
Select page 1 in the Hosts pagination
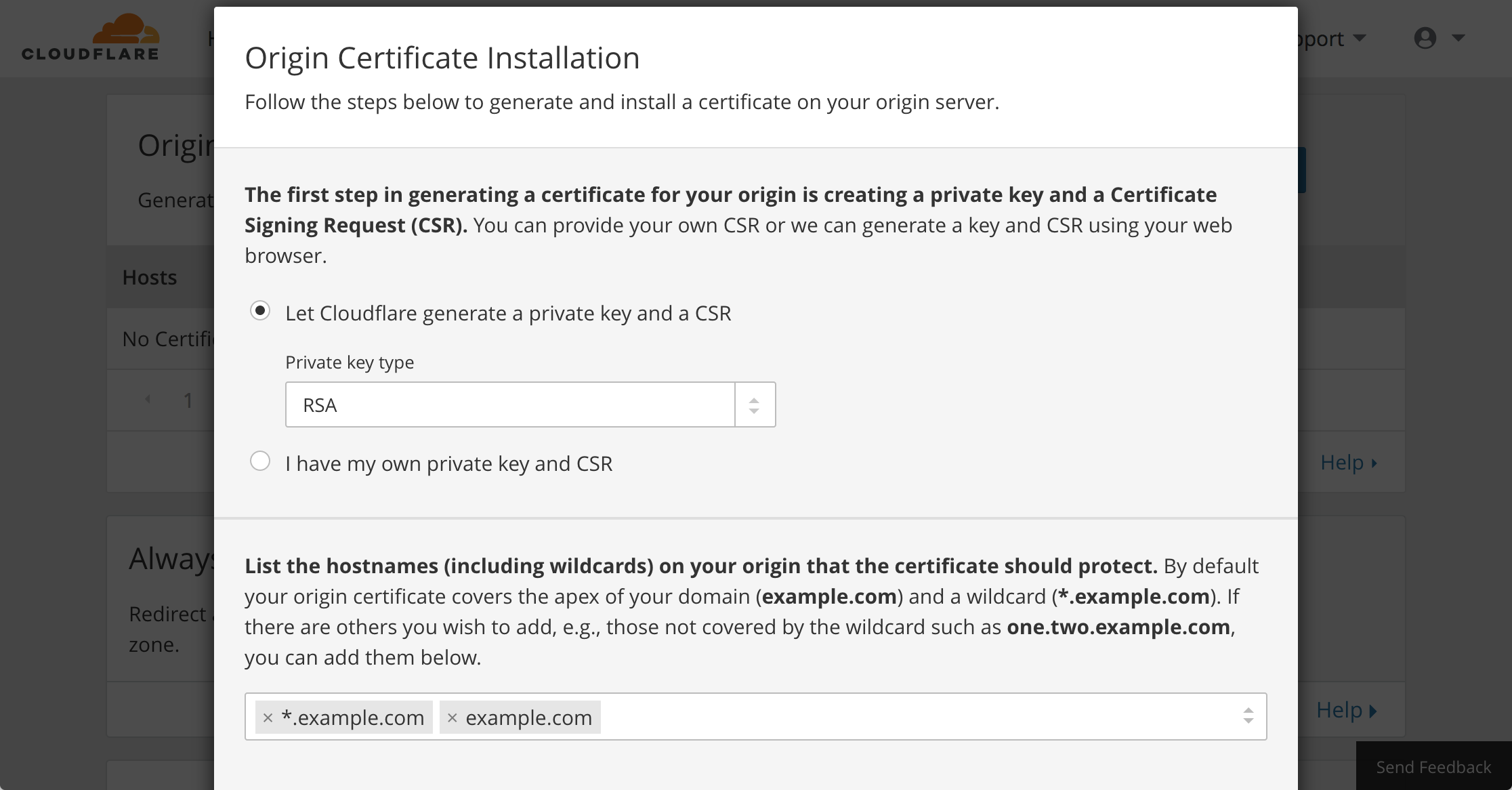189,400
